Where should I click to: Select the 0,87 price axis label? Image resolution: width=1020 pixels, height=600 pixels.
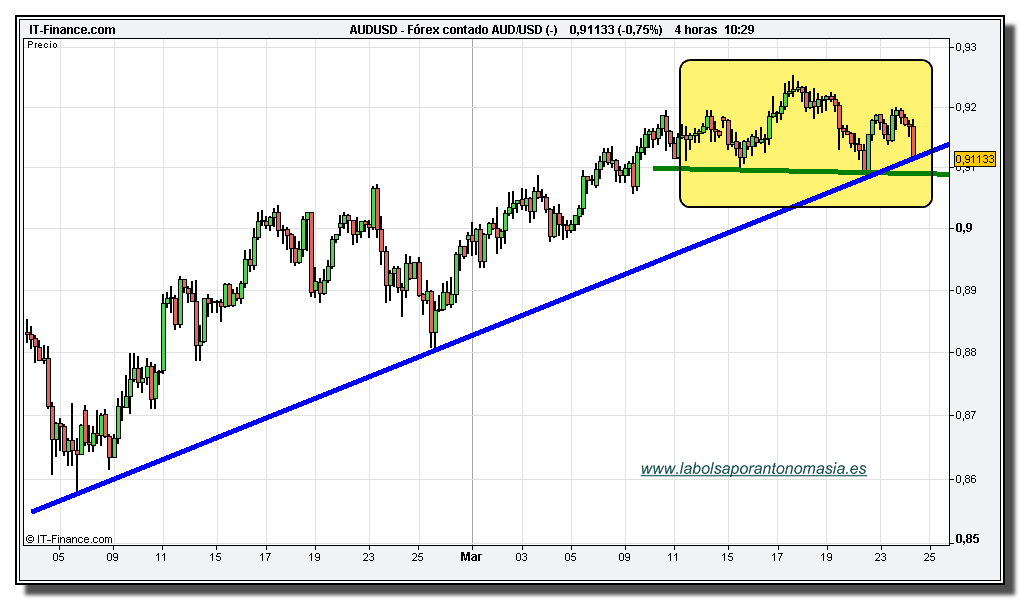pyautogui.click(x=966, y=415)
